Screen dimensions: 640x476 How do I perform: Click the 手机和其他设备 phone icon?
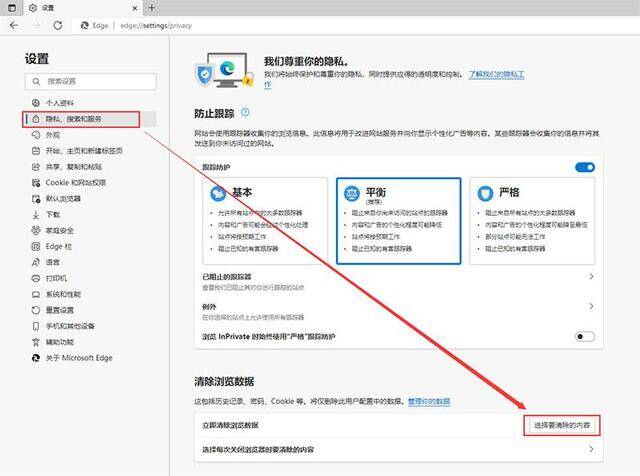pyautogui.click(x=36, y=326)
